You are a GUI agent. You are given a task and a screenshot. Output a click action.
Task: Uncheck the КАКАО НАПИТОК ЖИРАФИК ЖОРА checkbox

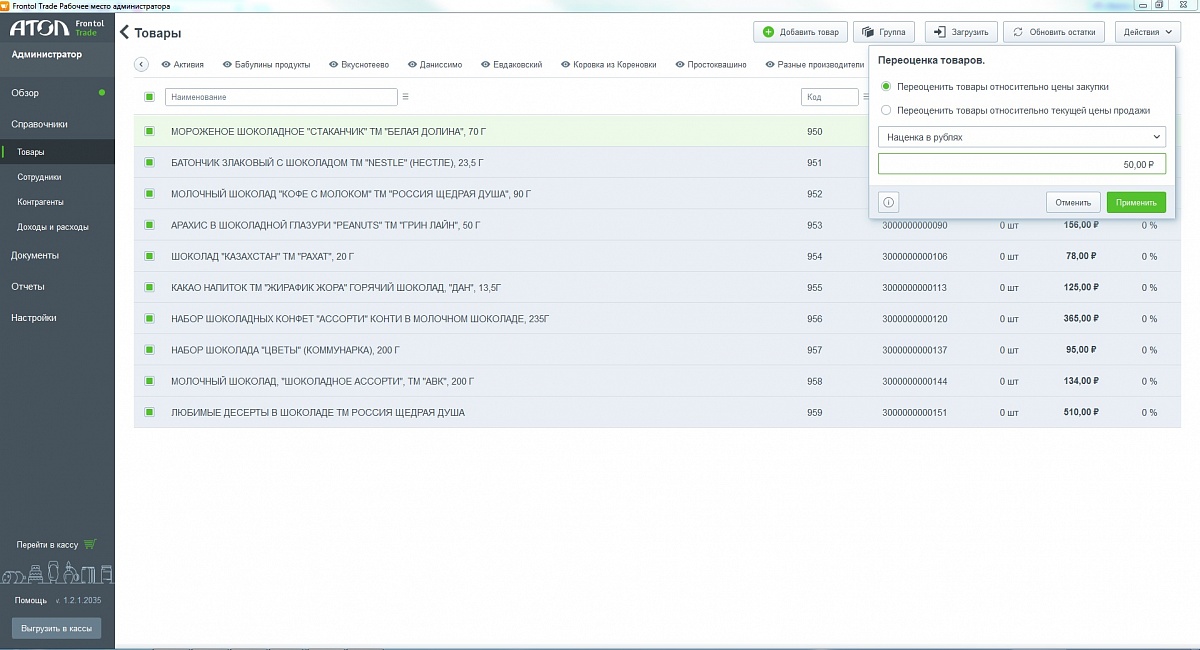click(x=149, y=287)
